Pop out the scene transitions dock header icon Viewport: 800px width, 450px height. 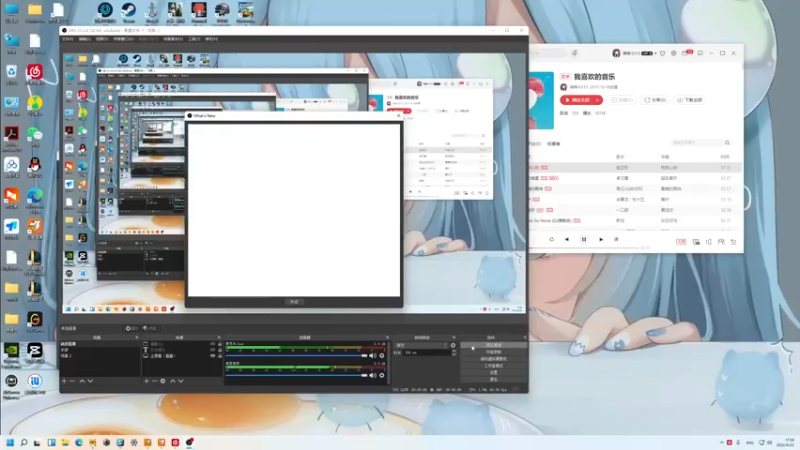click(454, 338)
